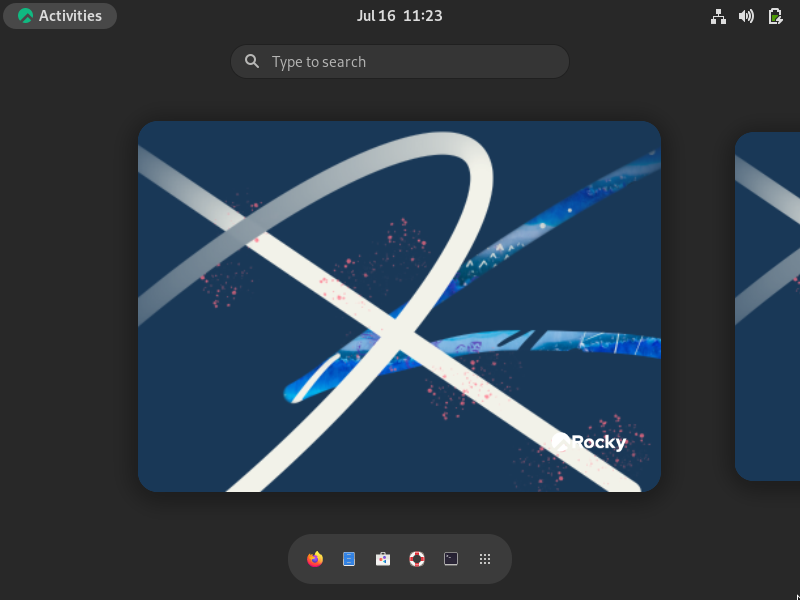This screenshot has width=800, height=600.
Task: Open the Activities overview button
Action: (x=60, y=16)
